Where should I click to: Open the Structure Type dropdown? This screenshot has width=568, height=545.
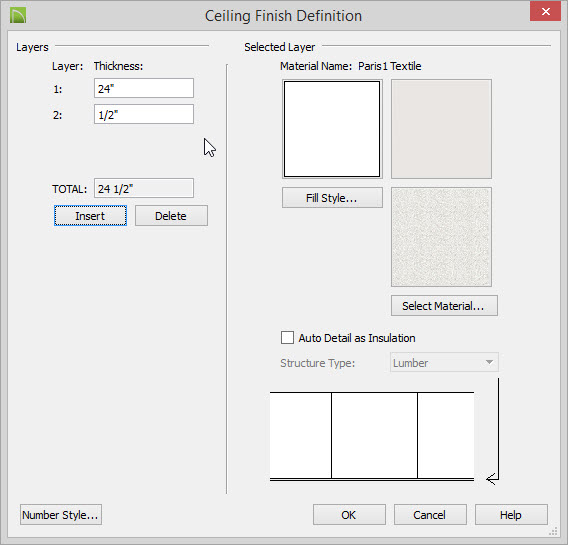[x=444, y=362]
